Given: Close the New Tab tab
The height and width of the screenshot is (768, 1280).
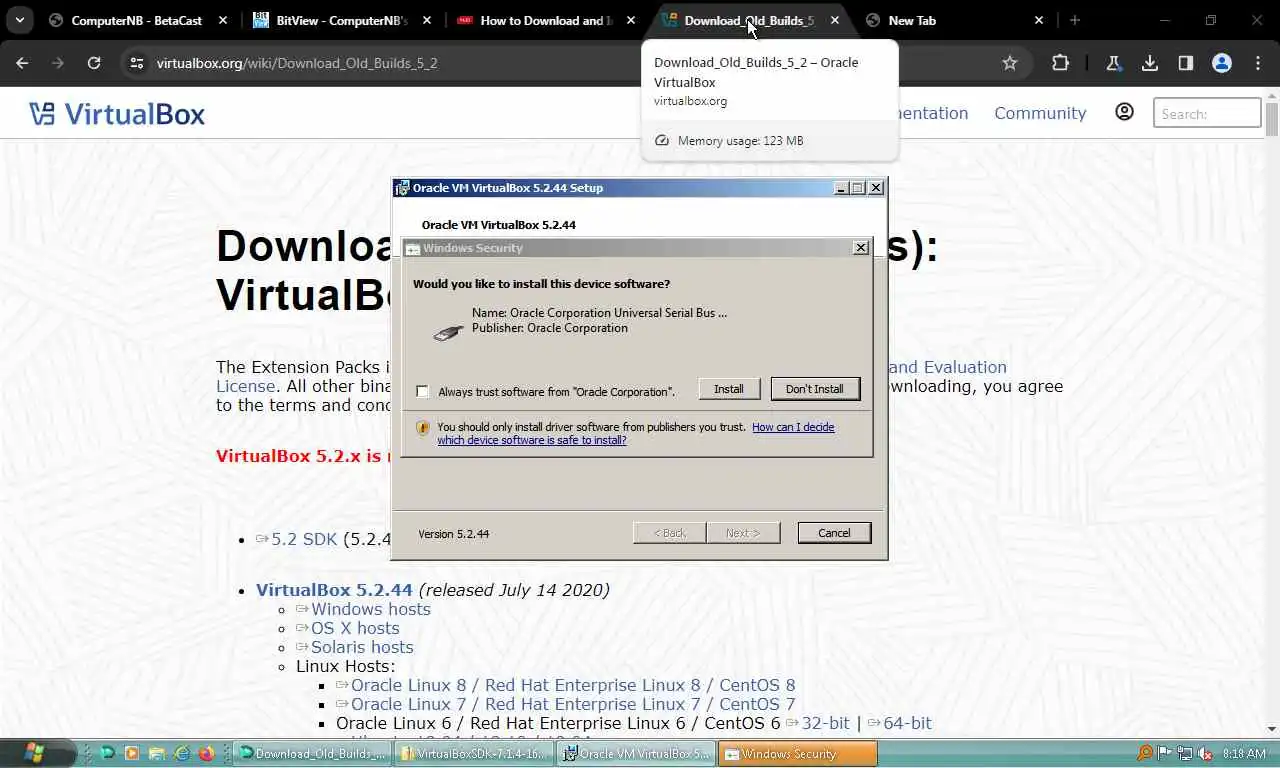Looking at the screenshot, I should 1038,20.
